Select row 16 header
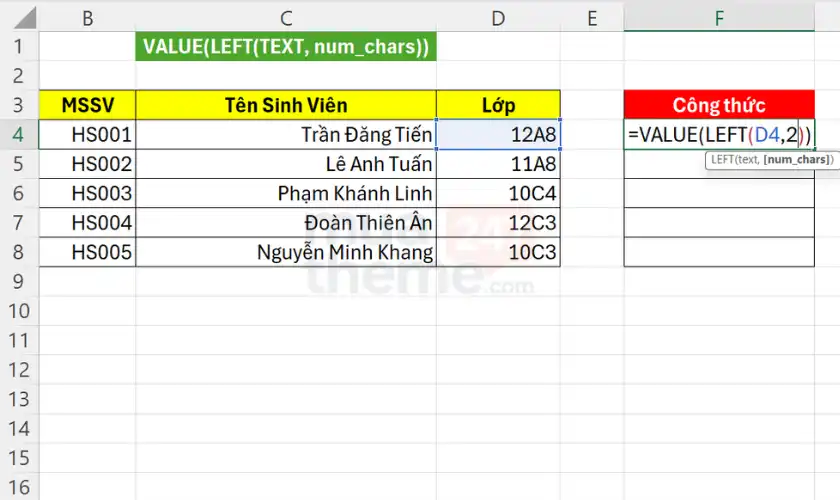 19,487
